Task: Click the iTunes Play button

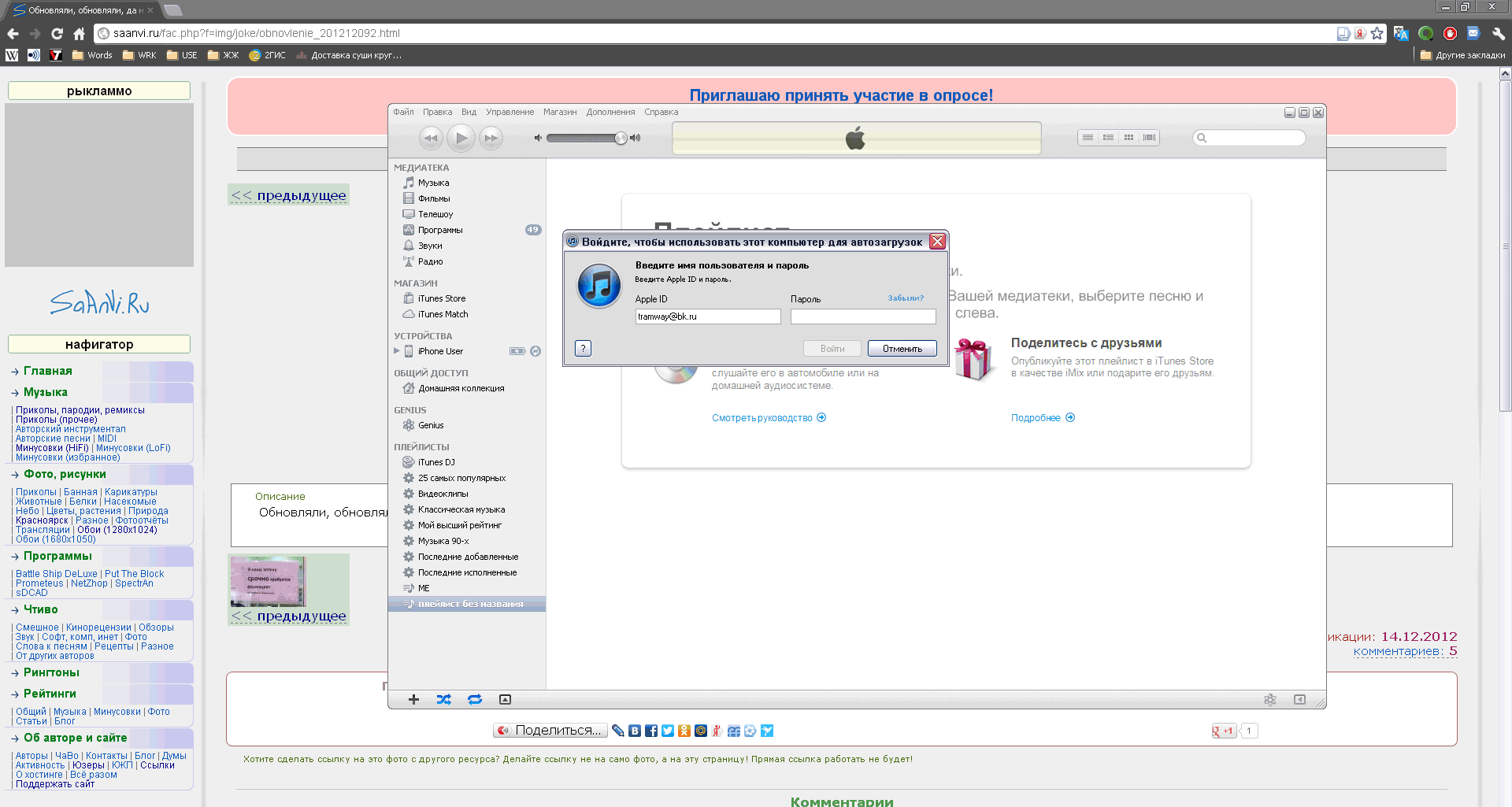Action: point(461,138)
